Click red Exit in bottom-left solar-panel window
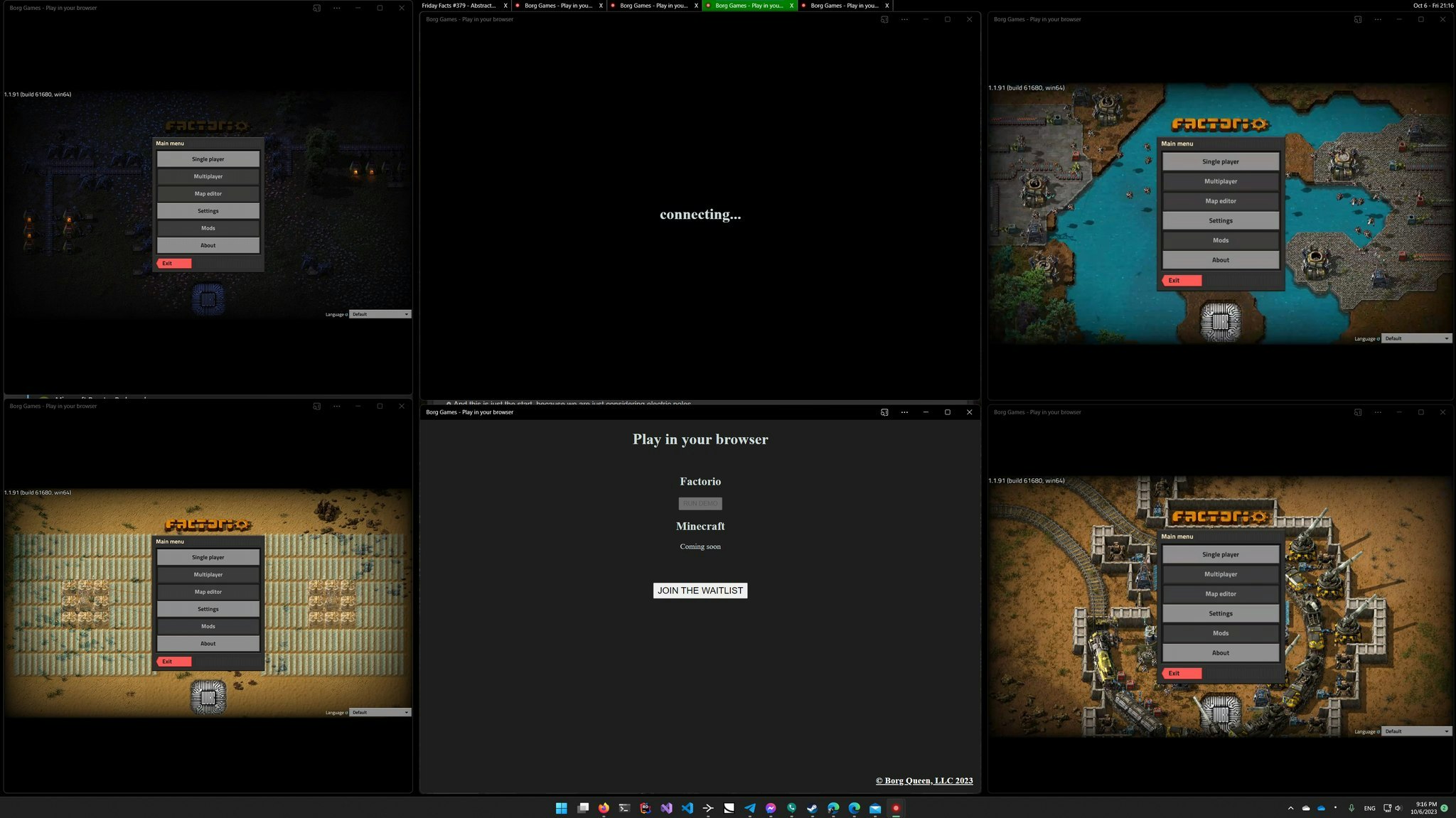The width and height of the screenshot is (1456, 818). pos(173,661)
